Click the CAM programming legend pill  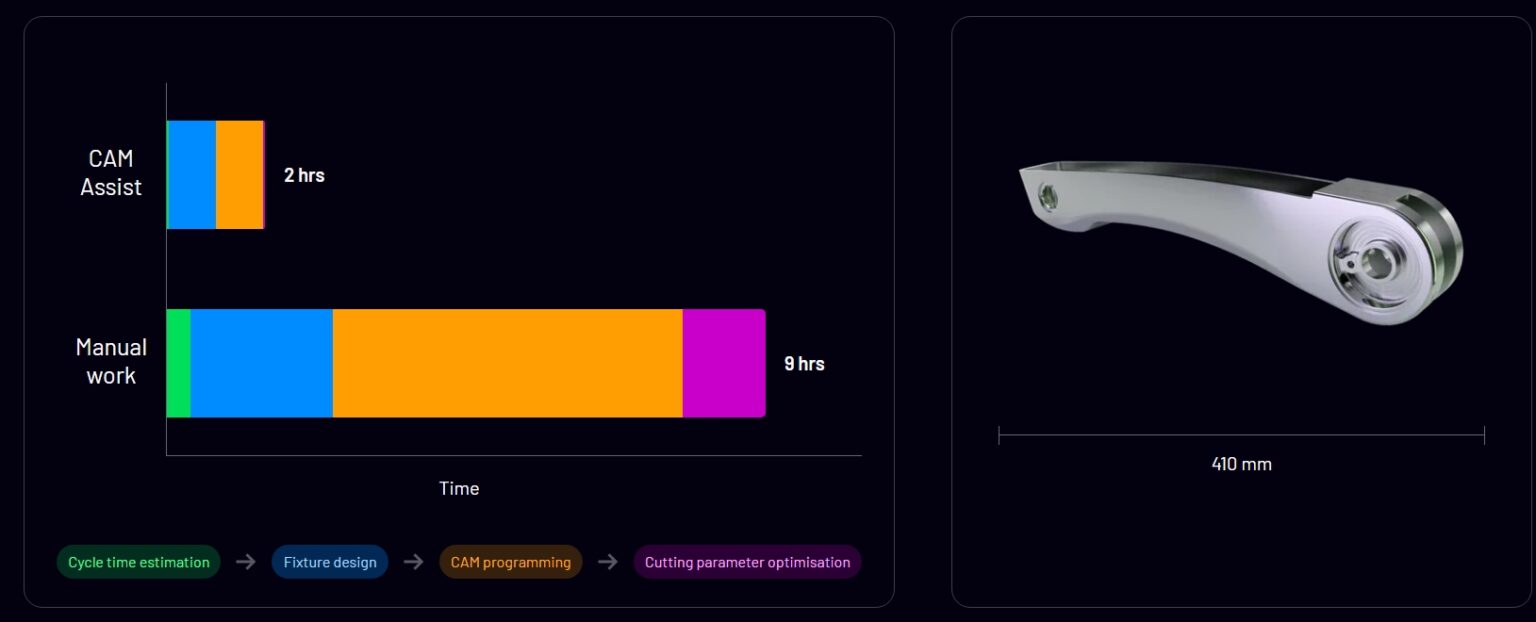point(510,562)
